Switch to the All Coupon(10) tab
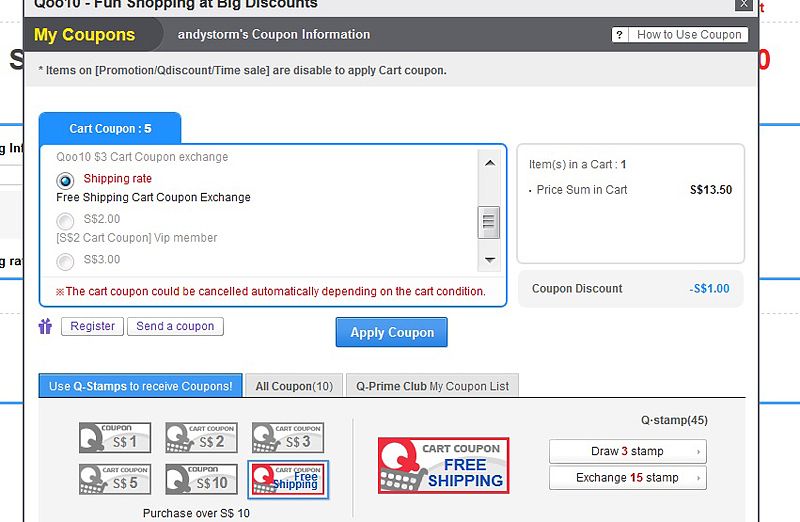Viewport: 800px width, 522px height. click(294, 386)
